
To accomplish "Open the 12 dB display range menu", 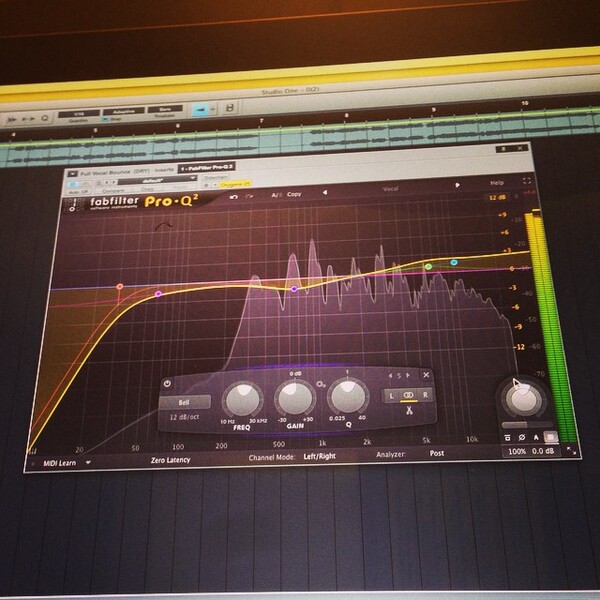I will pyautogui.click(x=497, y=197).
